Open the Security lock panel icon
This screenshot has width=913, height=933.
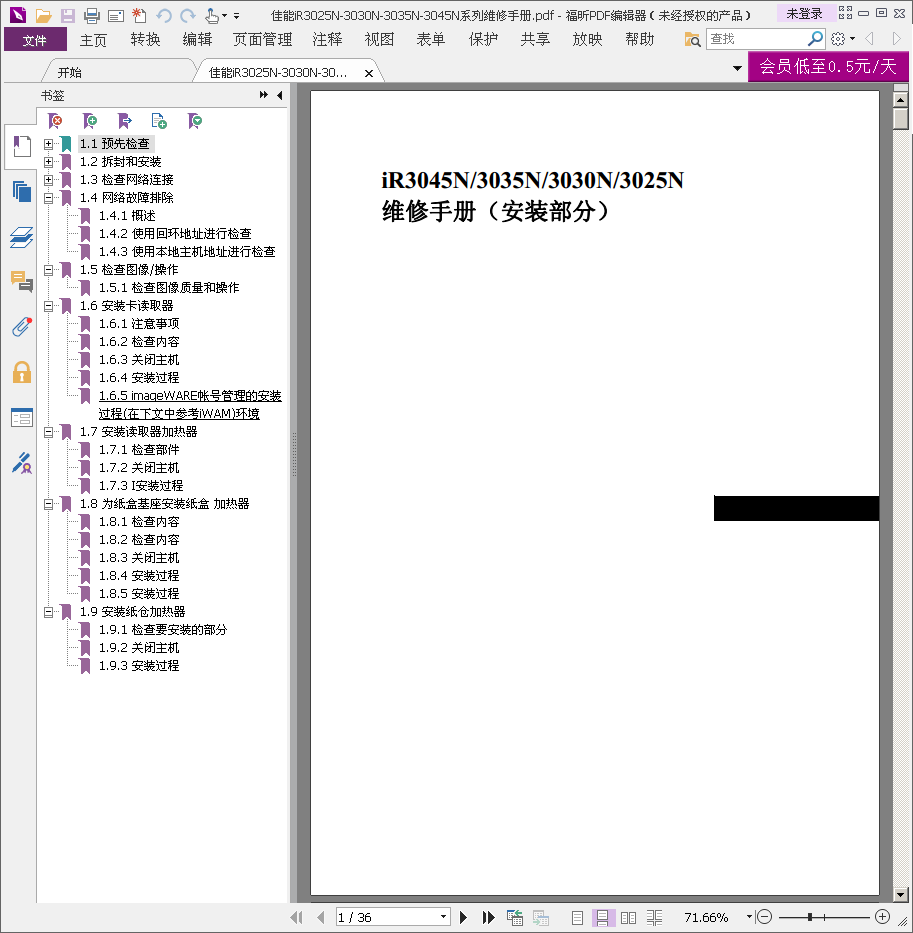pyautogui.click(x=21, y=372)
